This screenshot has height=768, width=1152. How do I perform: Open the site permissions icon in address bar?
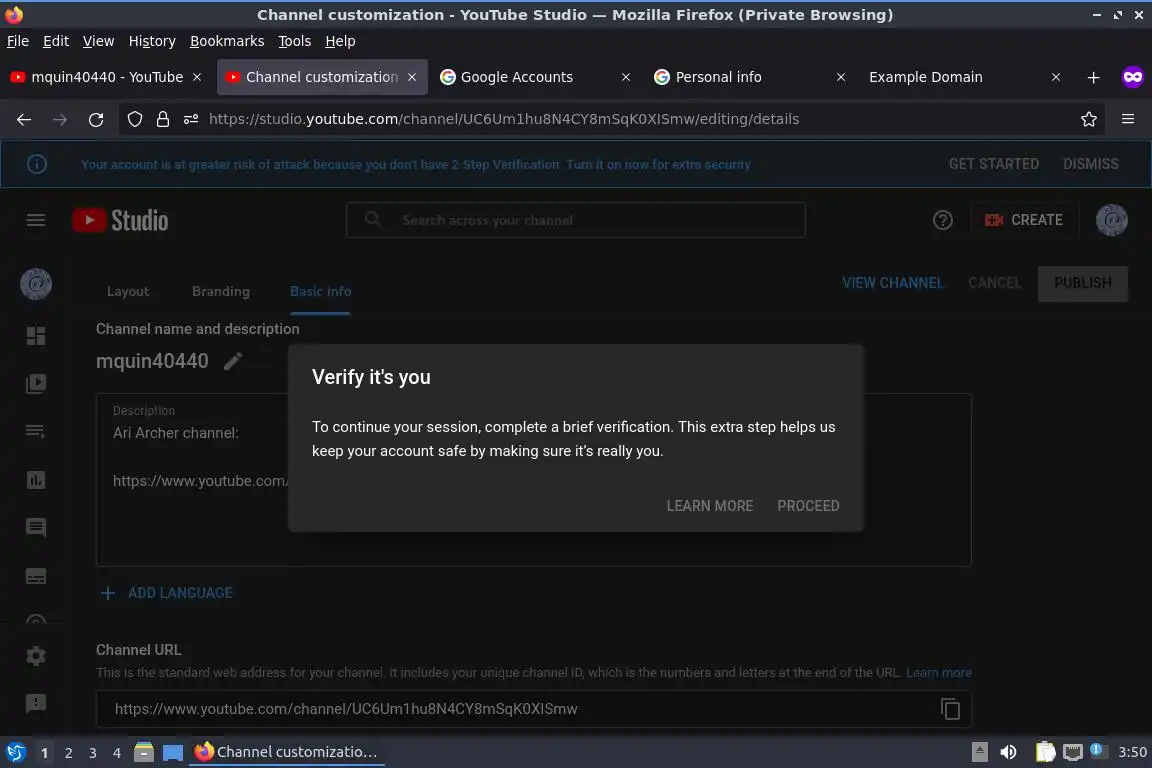(x=191, y=119)
